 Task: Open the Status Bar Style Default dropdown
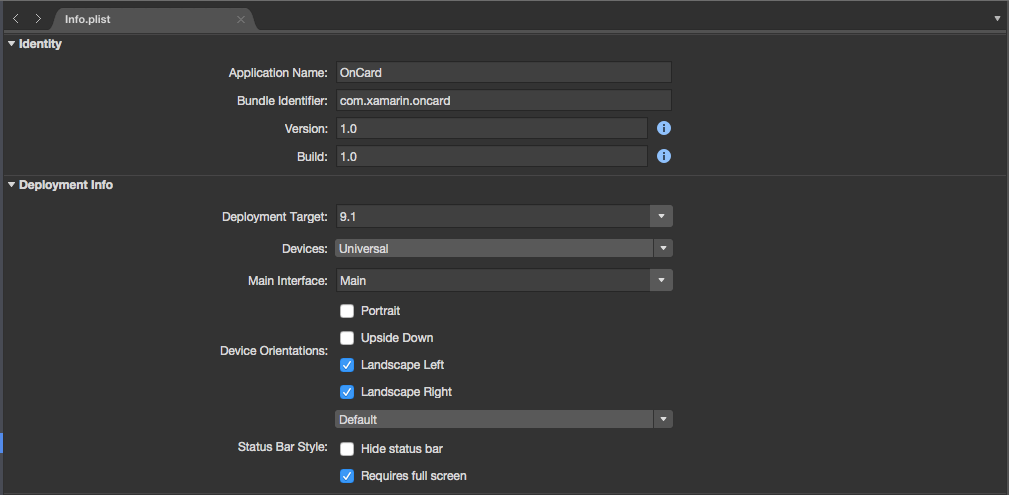pos(662,419)
